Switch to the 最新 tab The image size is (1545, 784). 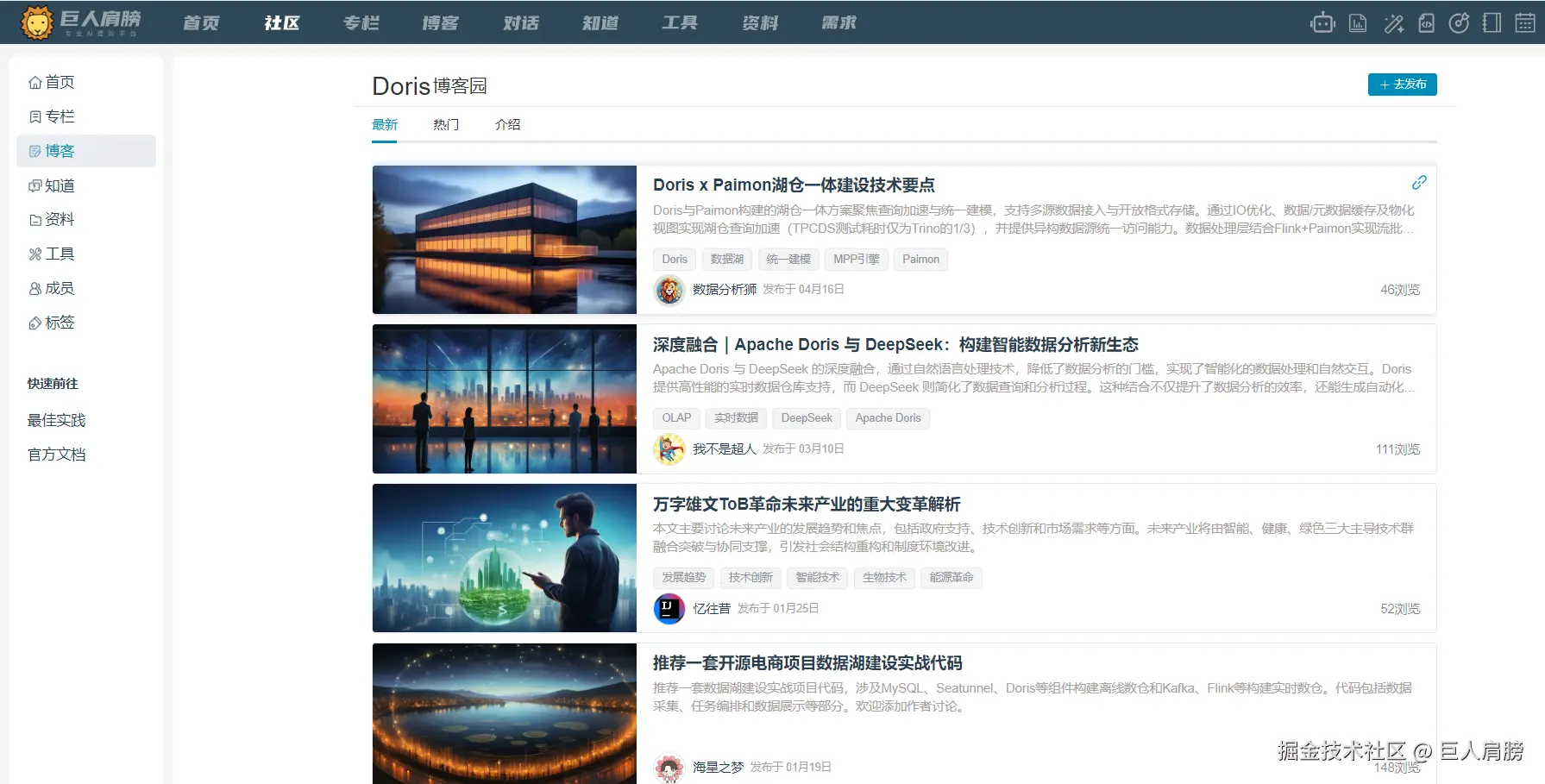[x=385, y=124]
